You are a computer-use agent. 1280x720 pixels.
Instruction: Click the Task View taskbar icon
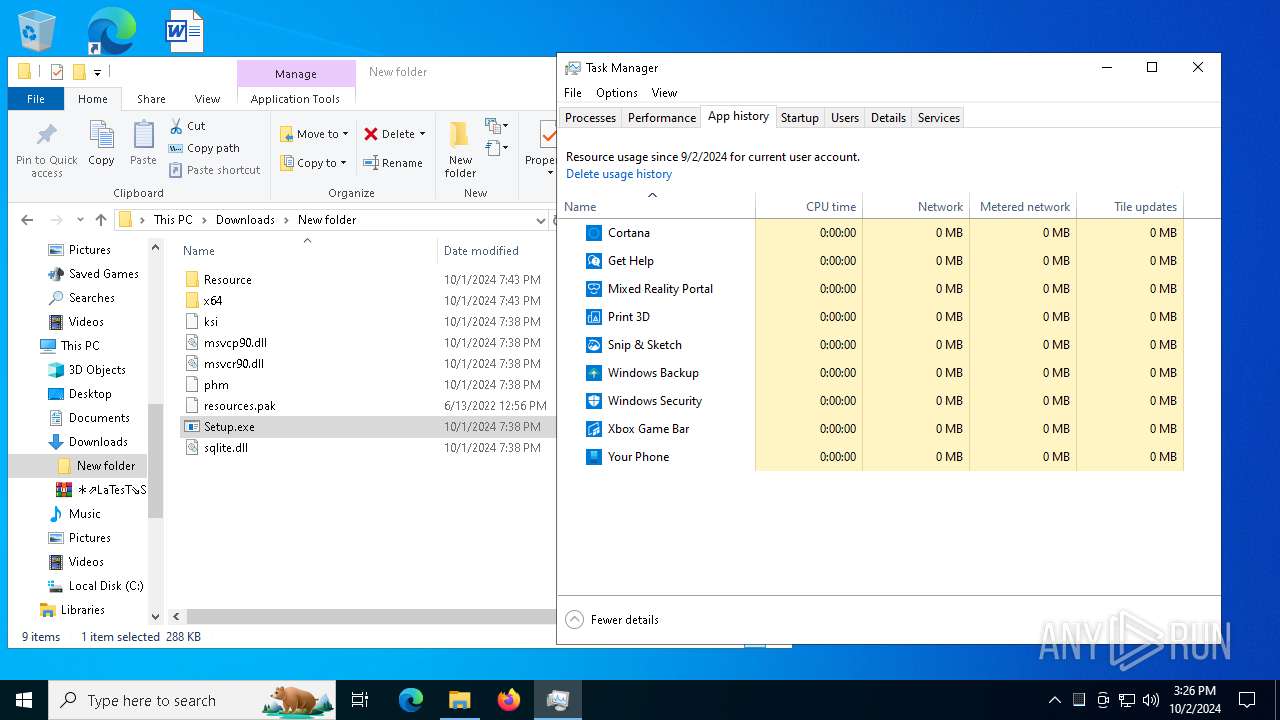pyautogui.click(x=360, y=700)
